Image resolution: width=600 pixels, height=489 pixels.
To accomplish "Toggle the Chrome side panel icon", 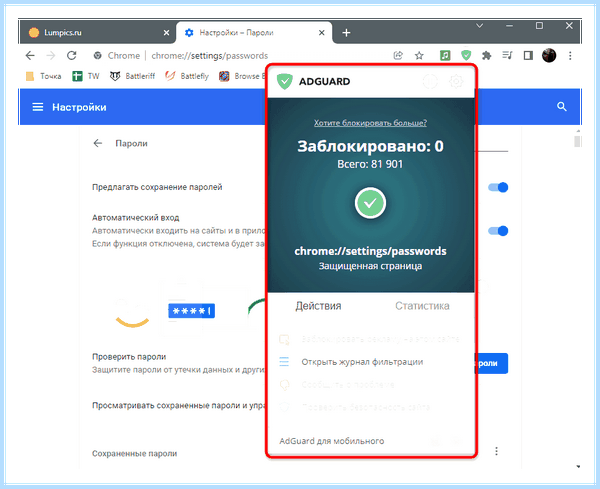I will pos(528,55).
